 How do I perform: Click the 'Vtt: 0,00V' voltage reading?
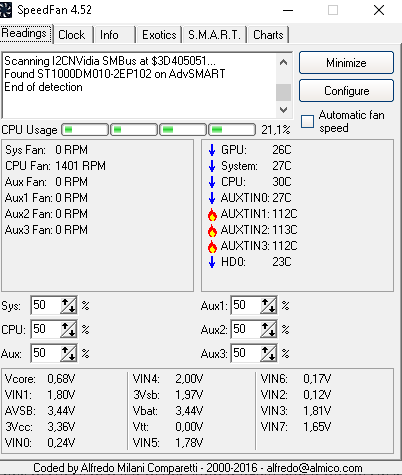tap(168, 427)
